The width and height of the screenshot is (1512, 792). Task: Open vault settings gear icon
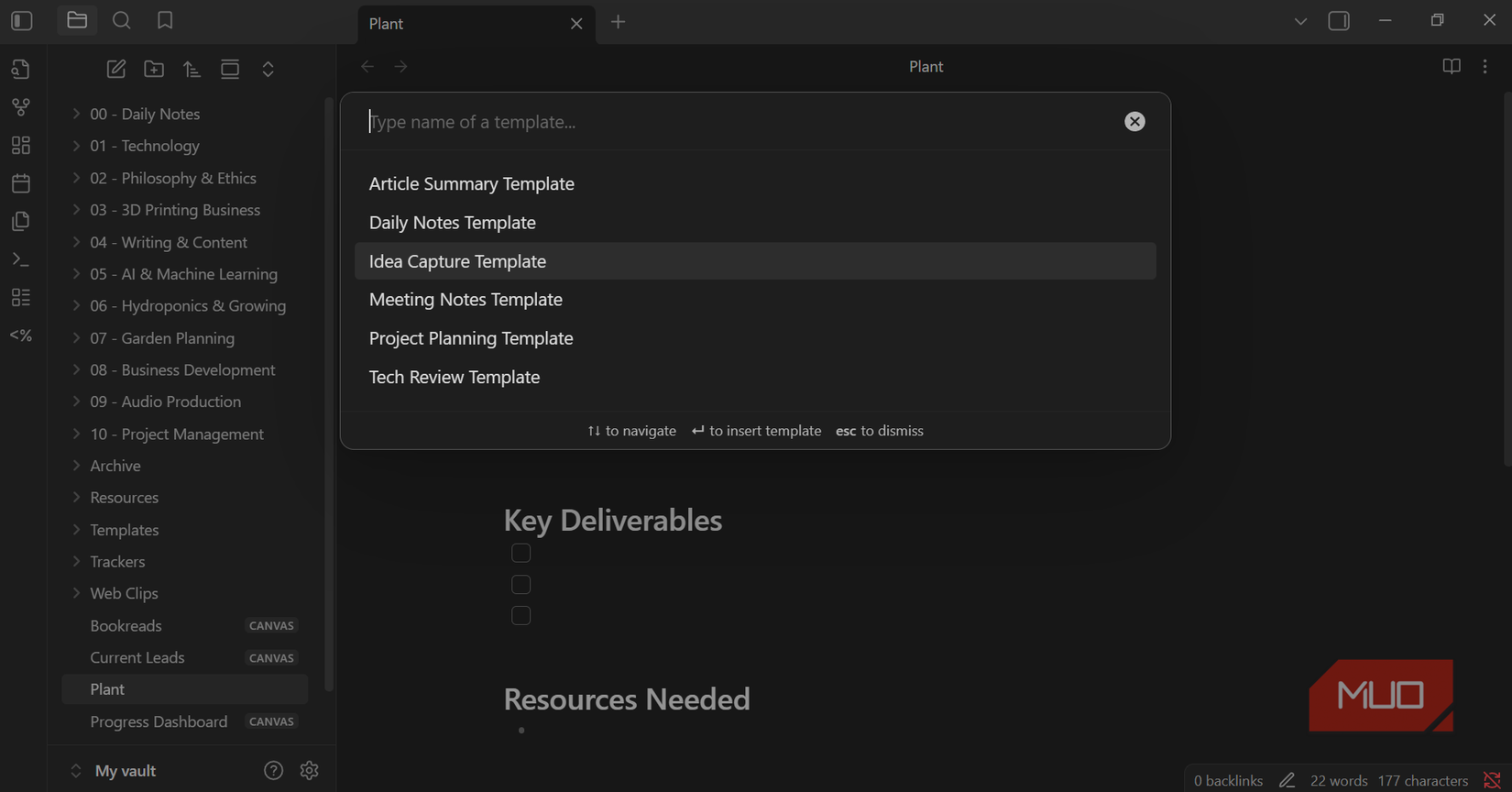[309, 770]
